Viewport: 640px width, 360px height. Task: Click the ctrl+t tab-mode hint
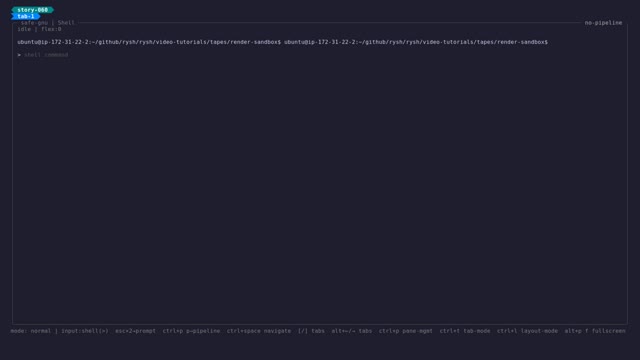point(465,331)
